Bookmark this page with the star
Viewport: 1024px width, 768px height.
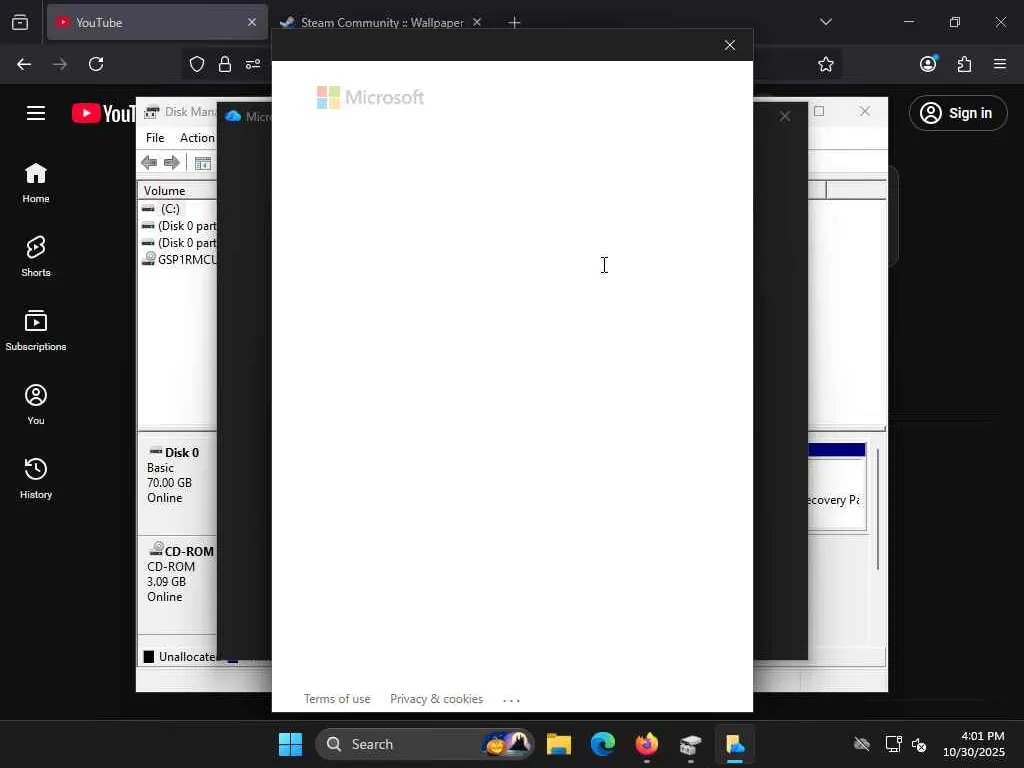click(825, 64)
